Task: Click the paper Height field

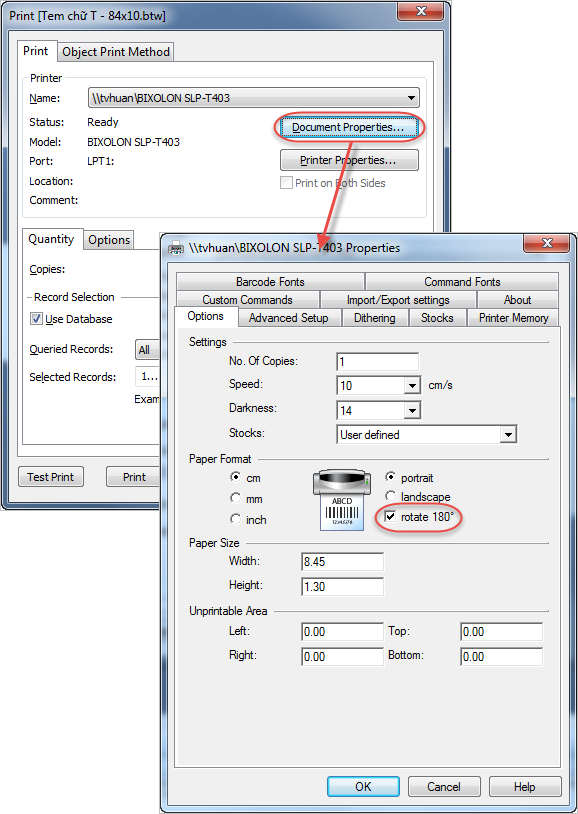Action: pyautogui.click(x=343, y=587)
